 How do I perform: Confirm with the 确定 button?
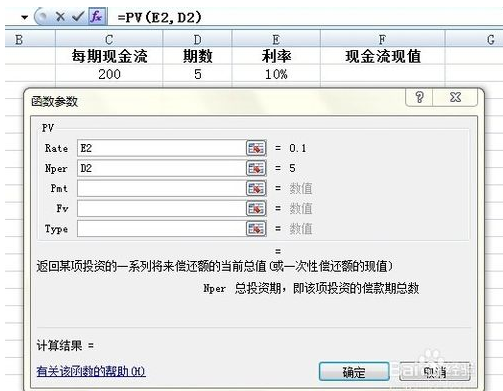pos(354,372)
